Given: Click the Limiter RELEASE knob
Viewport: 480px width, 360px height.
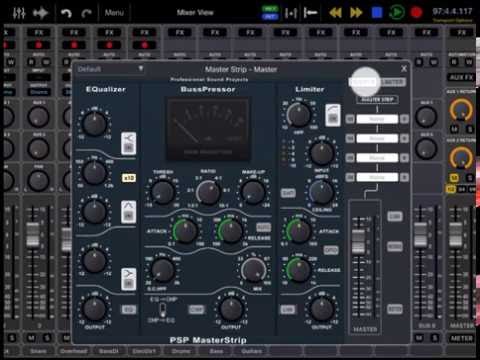Looking at the screenshot, I should point(299,270).
